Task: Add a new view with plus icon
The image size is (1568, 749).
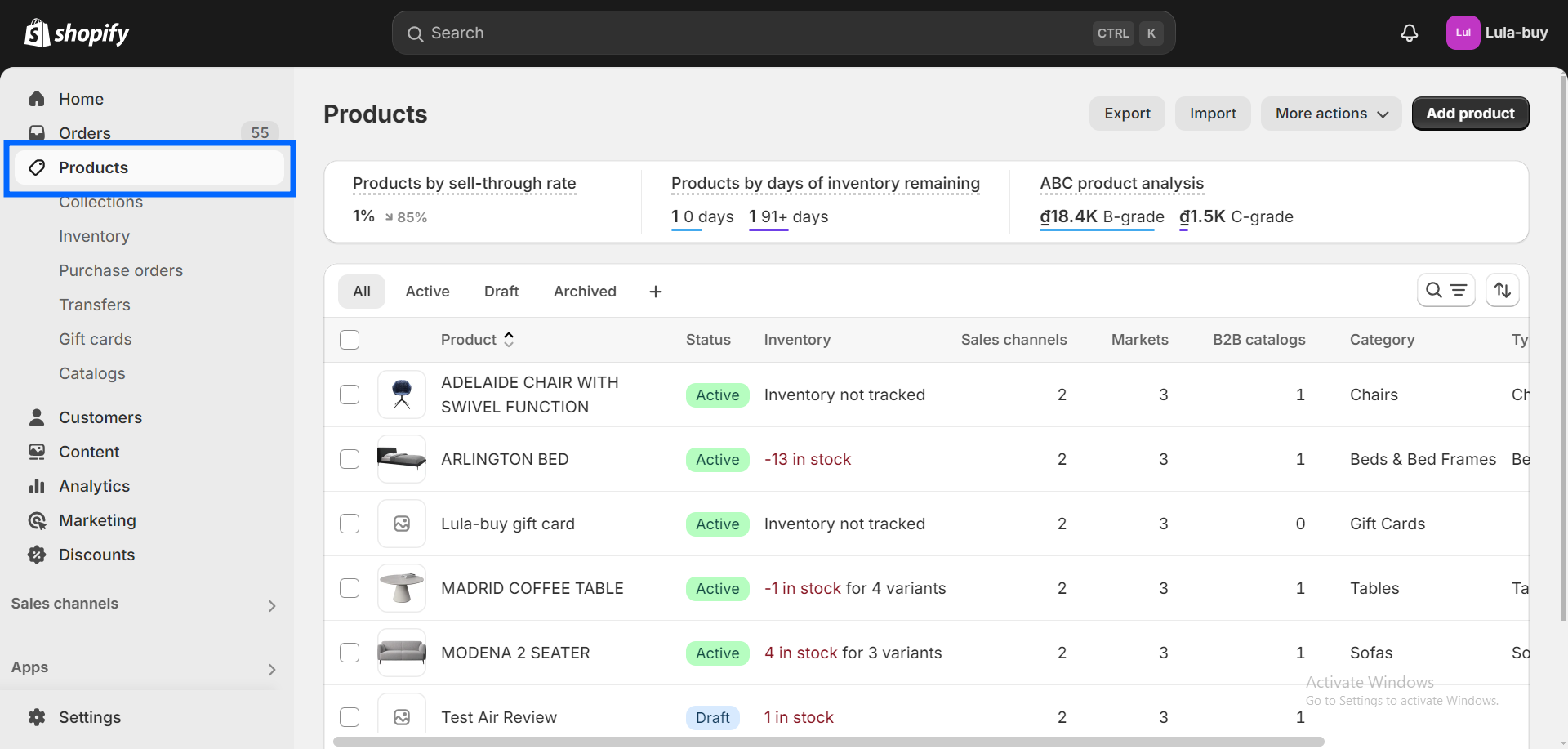Action: point(656,292)
